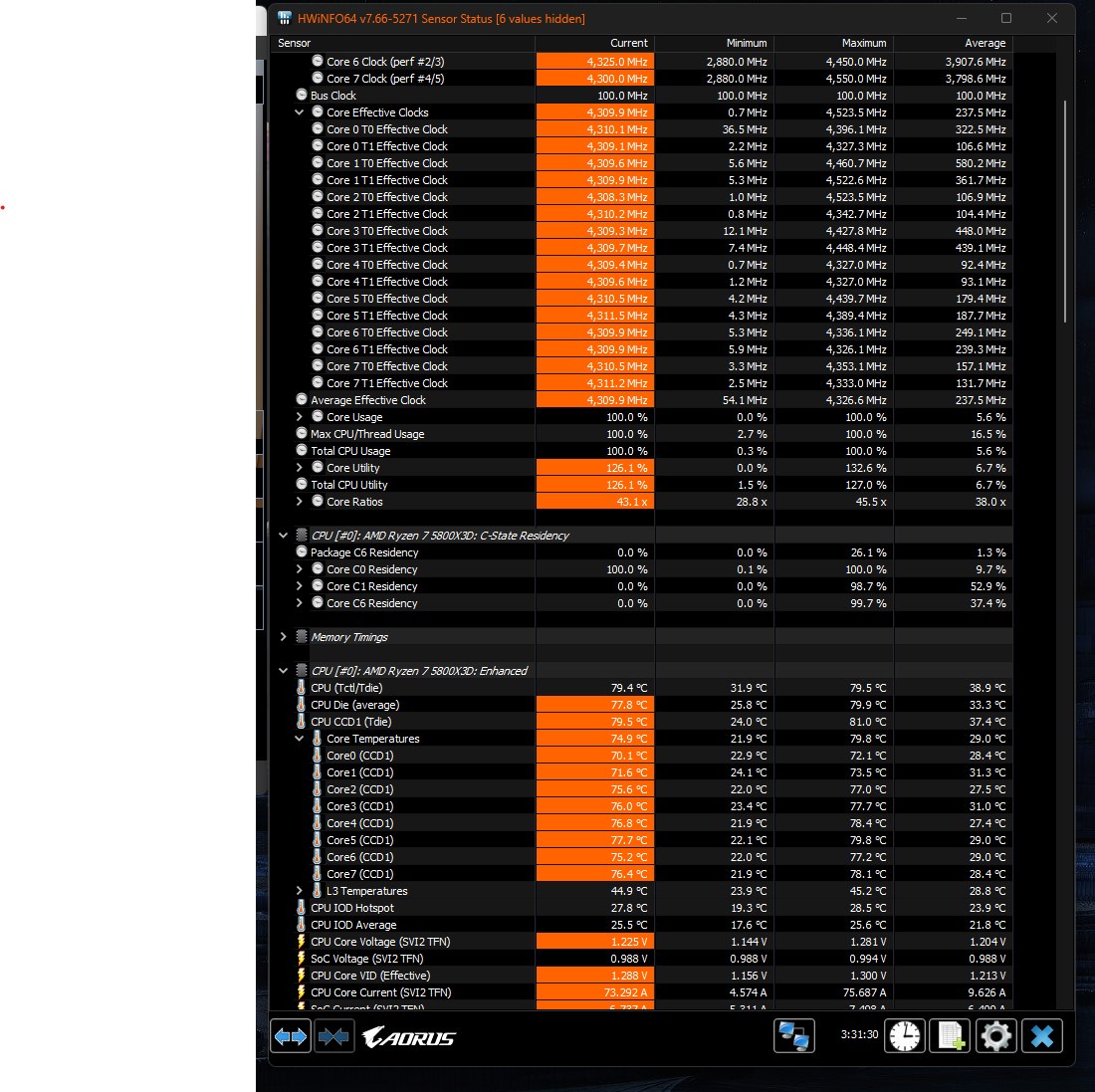The height and width of the screenshot is (1092, 1095).
Task: Click the Minimum column header
Action: pyautogui.click(x=715, y=43)
